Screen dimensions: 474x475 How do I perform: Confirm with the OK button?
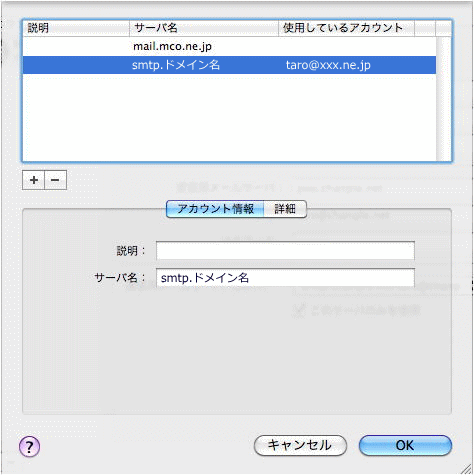pos(405,445)
